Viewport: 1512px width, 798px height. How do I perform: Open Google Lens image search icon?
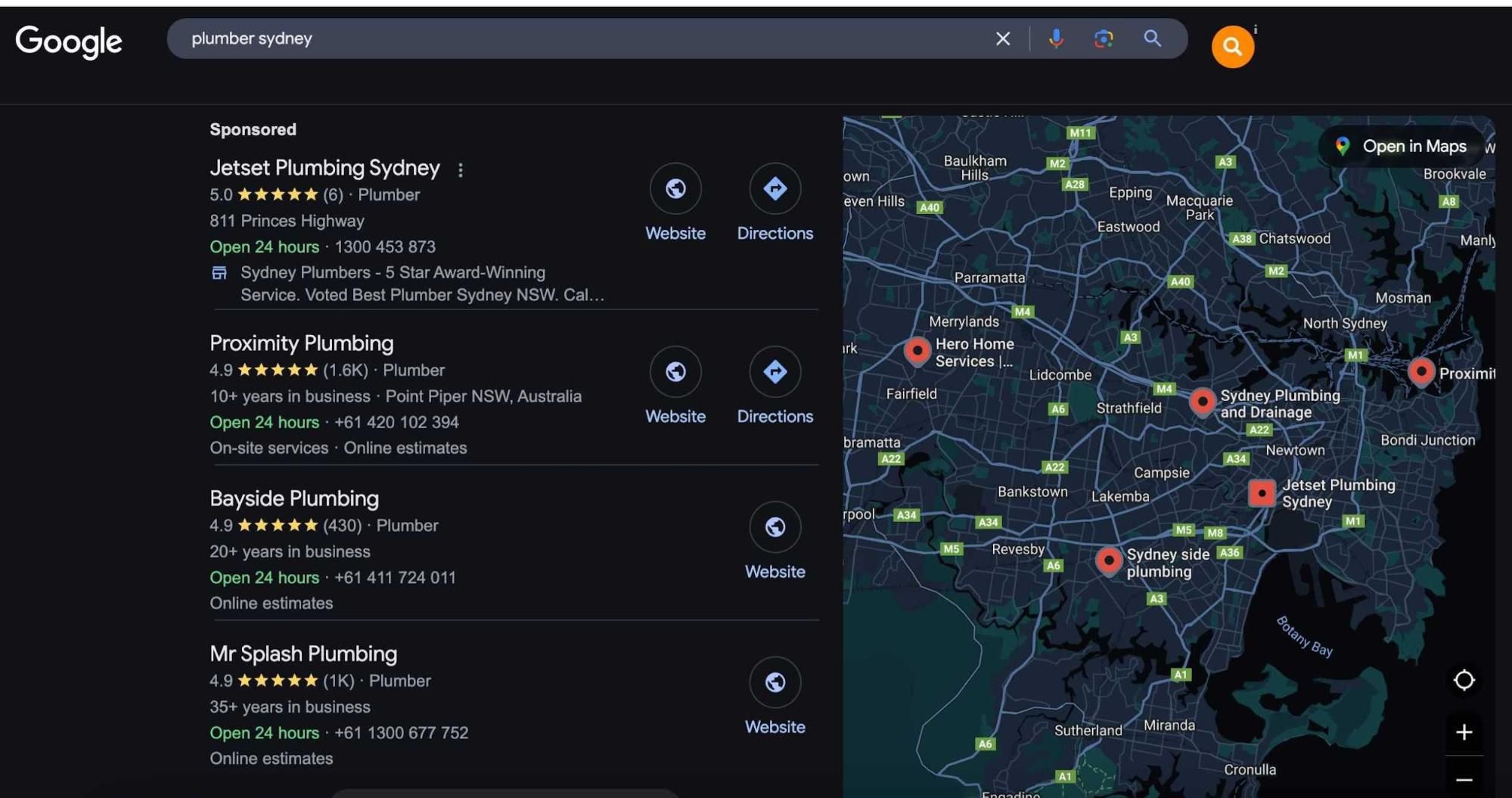[x=1104, y=39]
